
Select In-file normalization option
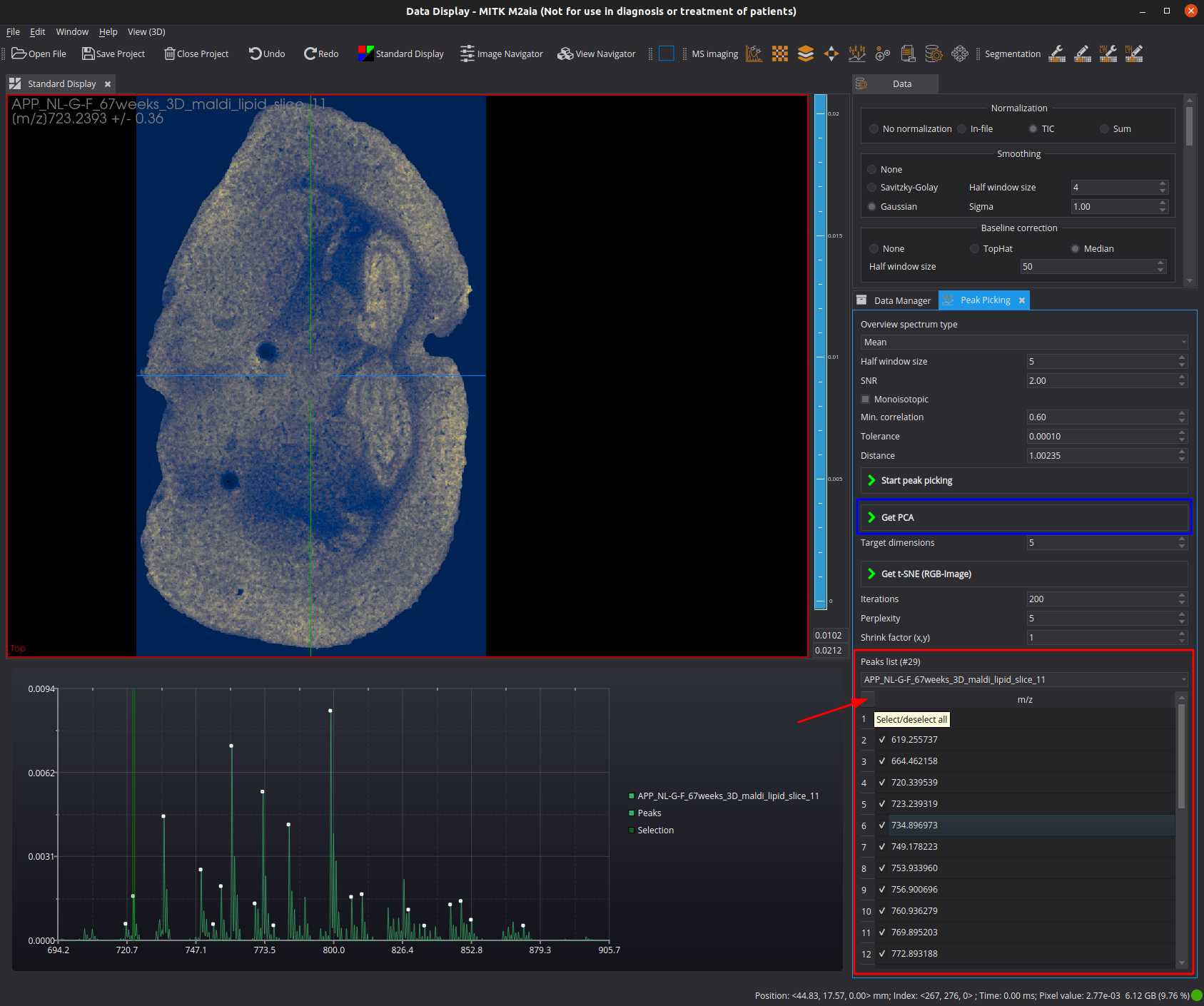tap(962, 128)
